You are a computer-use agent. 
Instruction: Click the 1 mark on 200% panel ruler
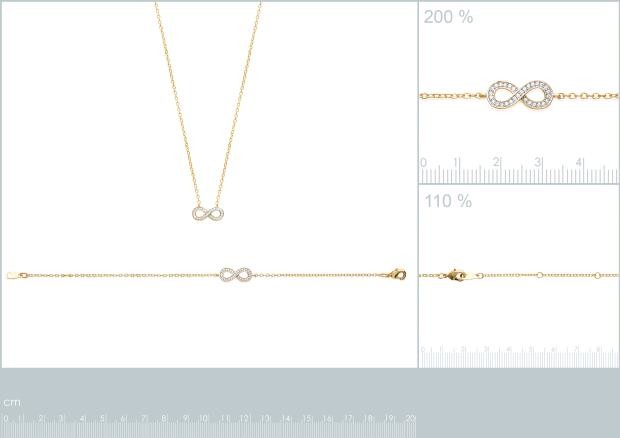coord(456,162)
